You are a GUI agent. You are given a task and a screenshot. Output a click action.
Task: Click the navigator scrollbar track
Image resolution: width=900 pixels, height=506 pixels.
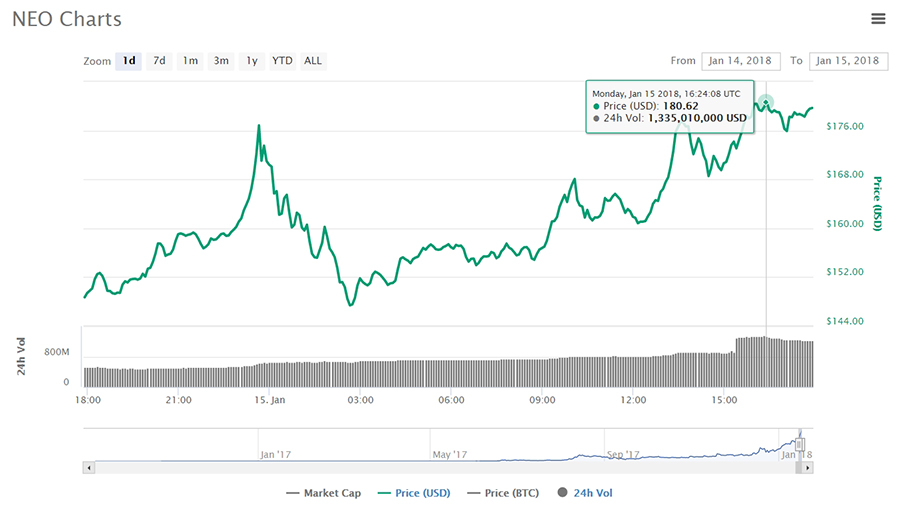[x=445, y=468]
